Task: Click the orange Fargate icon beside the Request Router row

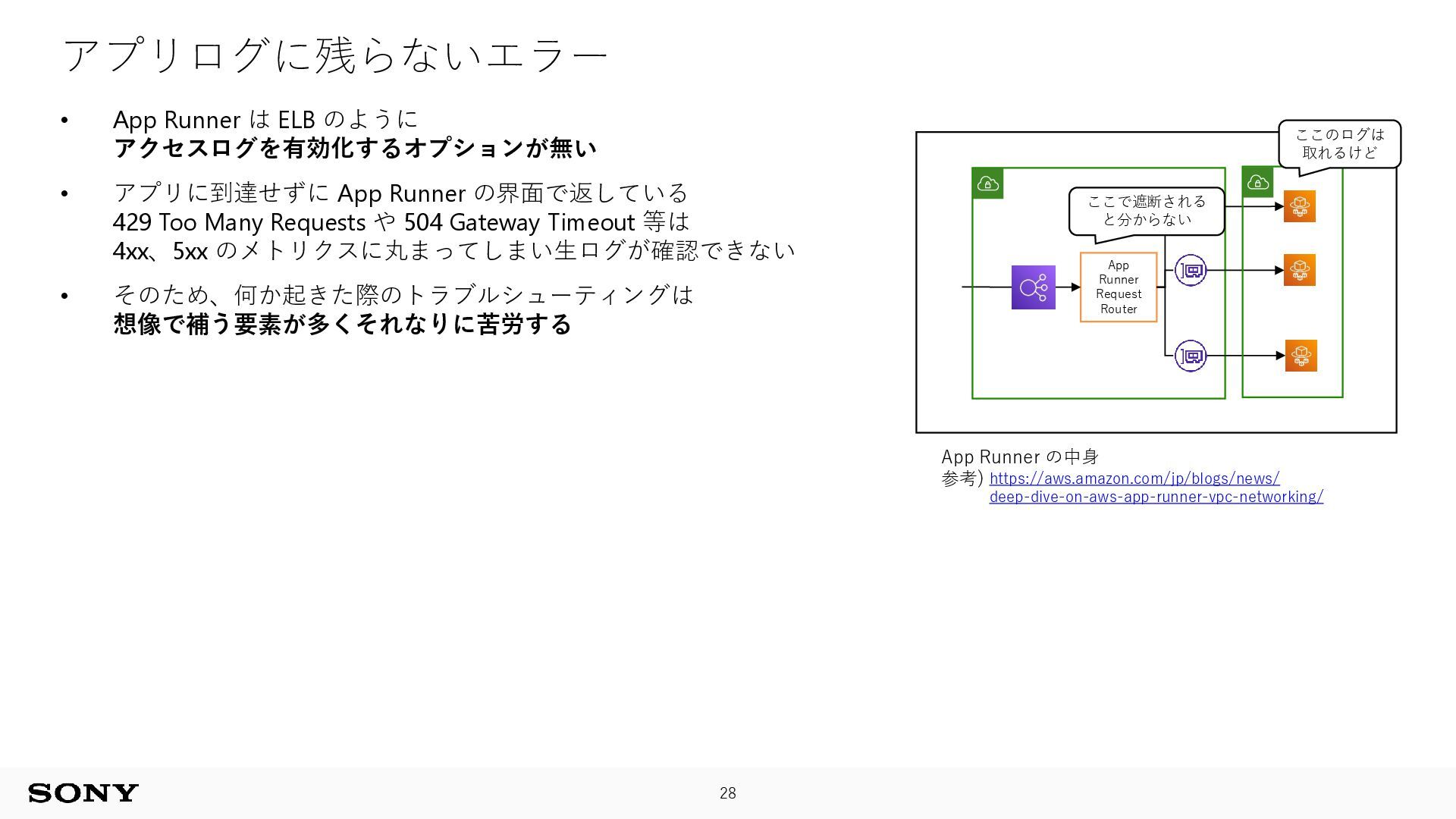Action: coord(1300,270)
